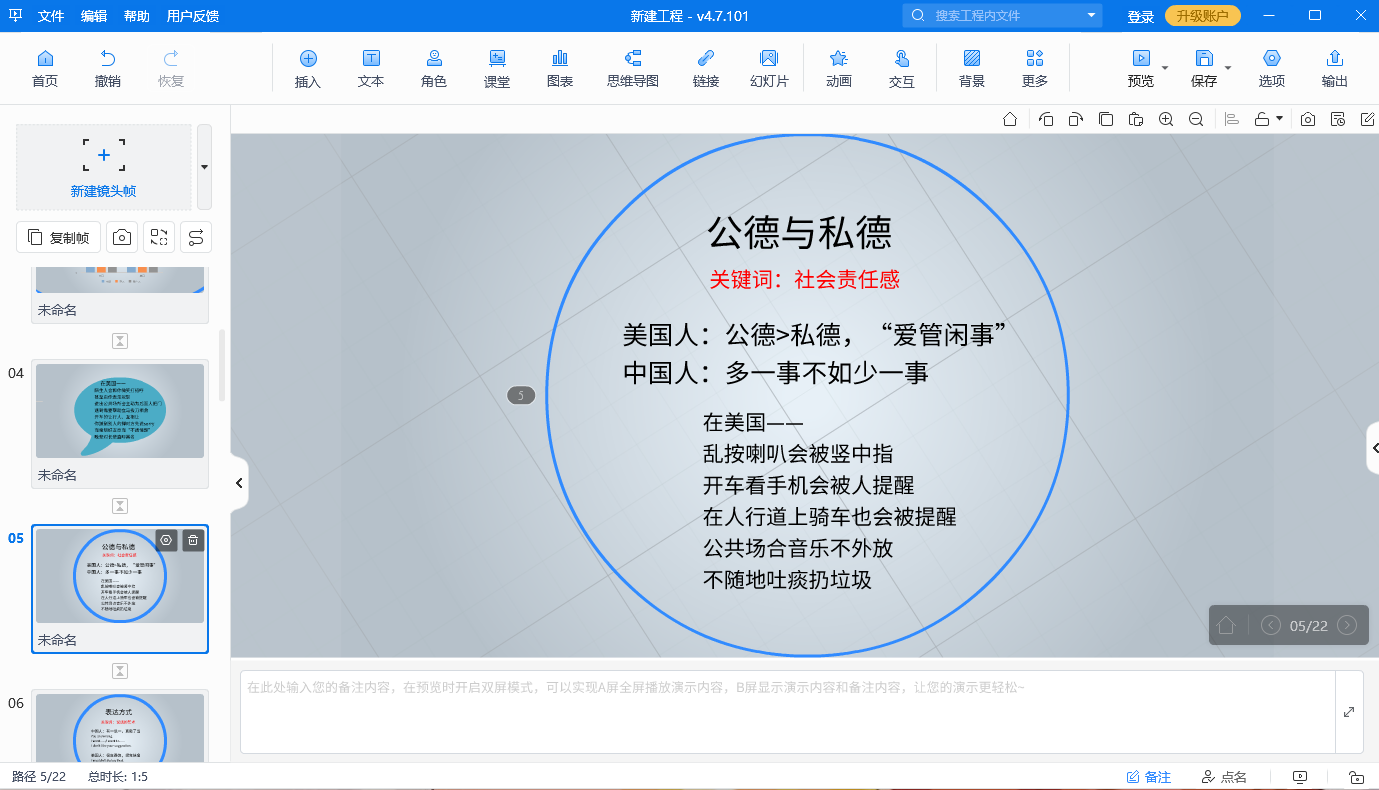Open the lock options dropdown arrow
1379x790 pixels.
(1280, 119)
